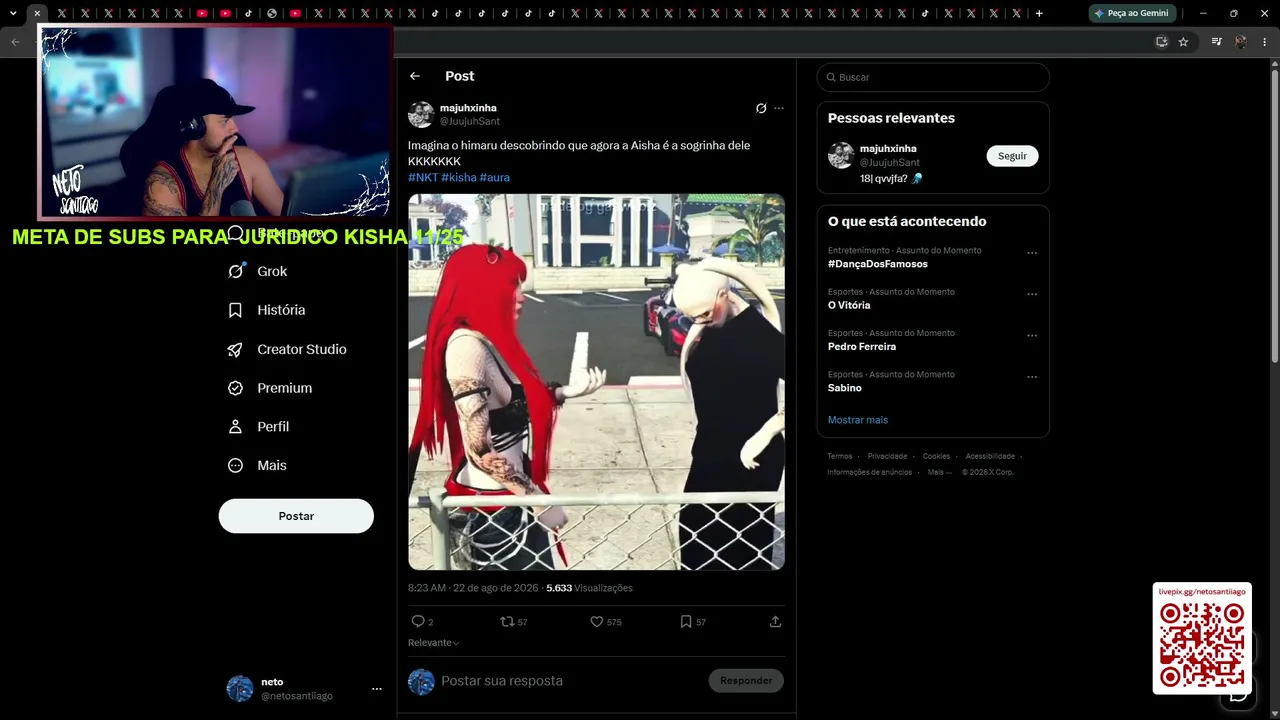Bookmark the post using the bookmark icon
The width and height of the screenshot is (1280, 720).
click(686, 621)
